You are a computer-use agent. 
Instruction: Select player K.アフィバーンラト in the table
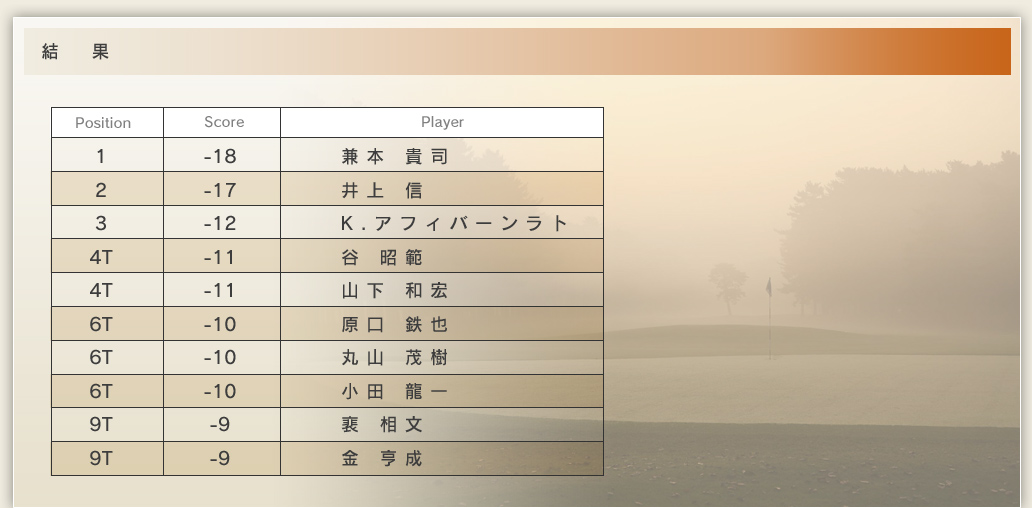[x=455, y=224]
